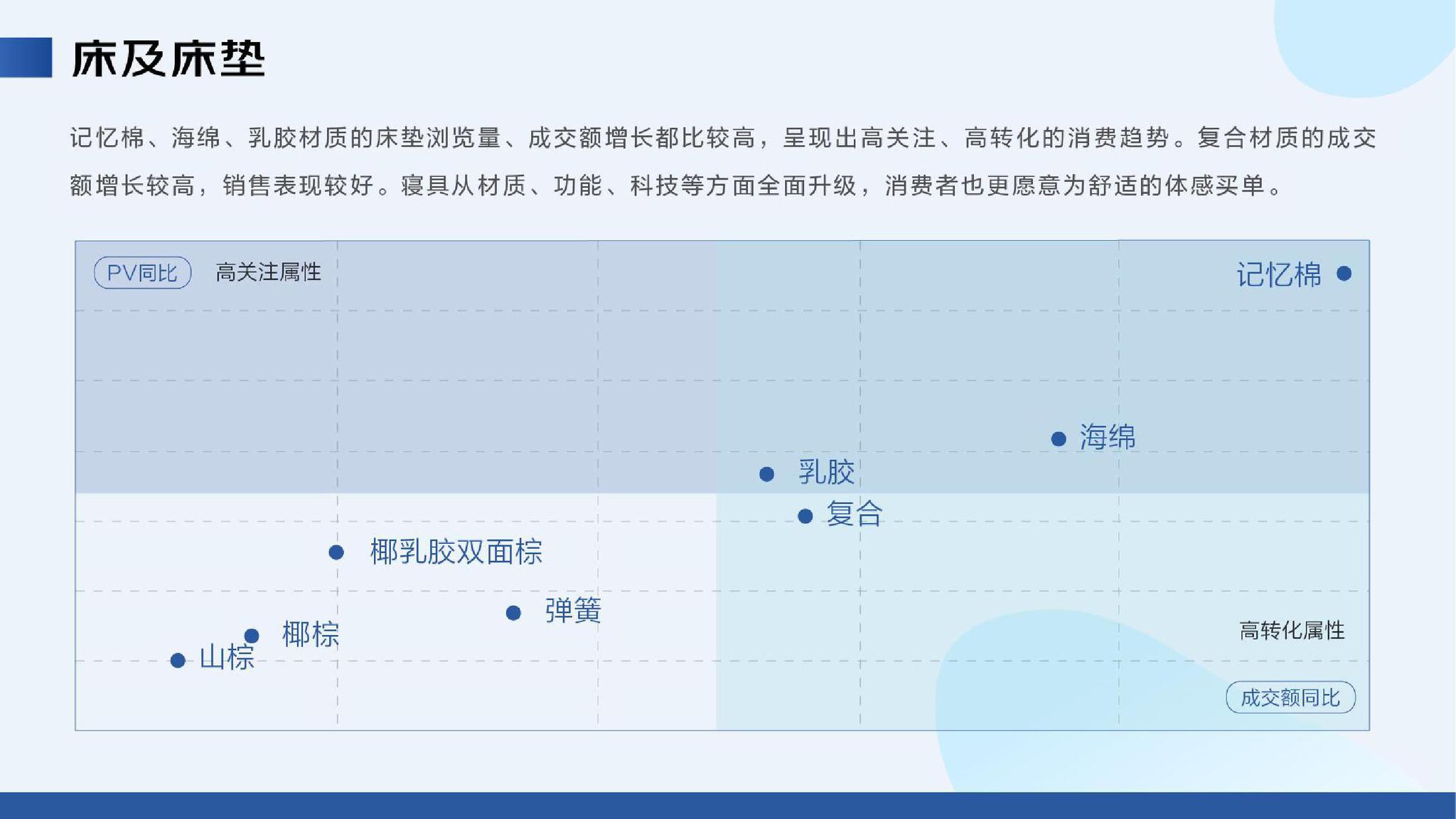Screen dimensions: 1456x819
Task: Click the 高转化属性 label
Action: [x=1292, y=631]
